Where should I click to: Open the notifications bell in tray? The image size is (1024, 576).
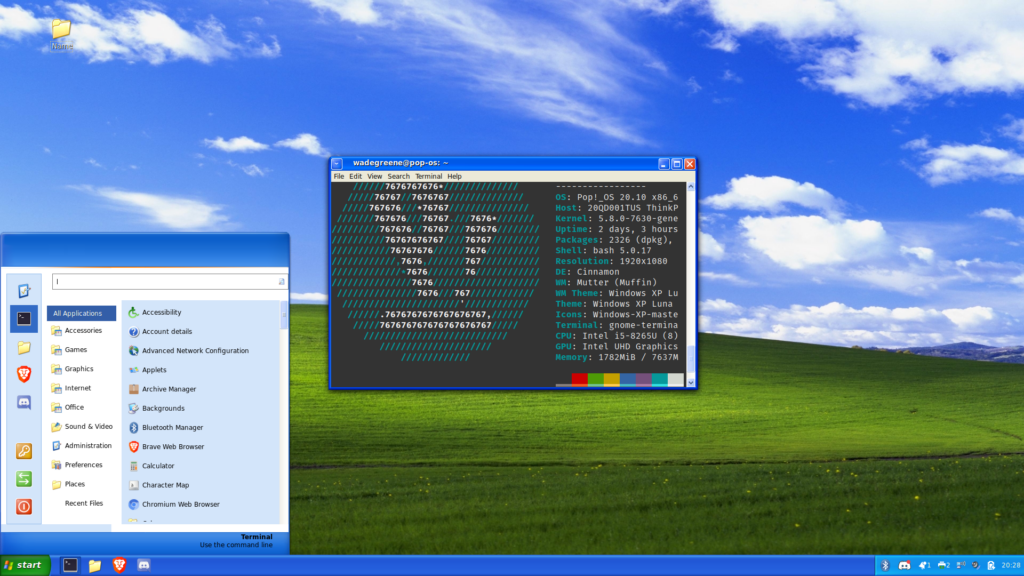click(924, 566)
